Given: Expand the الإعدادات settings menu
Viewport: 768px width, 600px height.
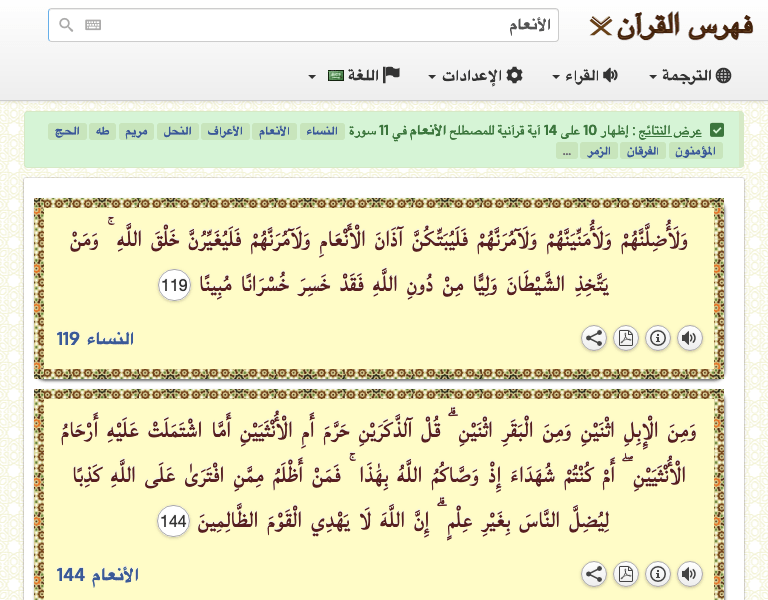Looking at the screenshot, I should (475, 76).
